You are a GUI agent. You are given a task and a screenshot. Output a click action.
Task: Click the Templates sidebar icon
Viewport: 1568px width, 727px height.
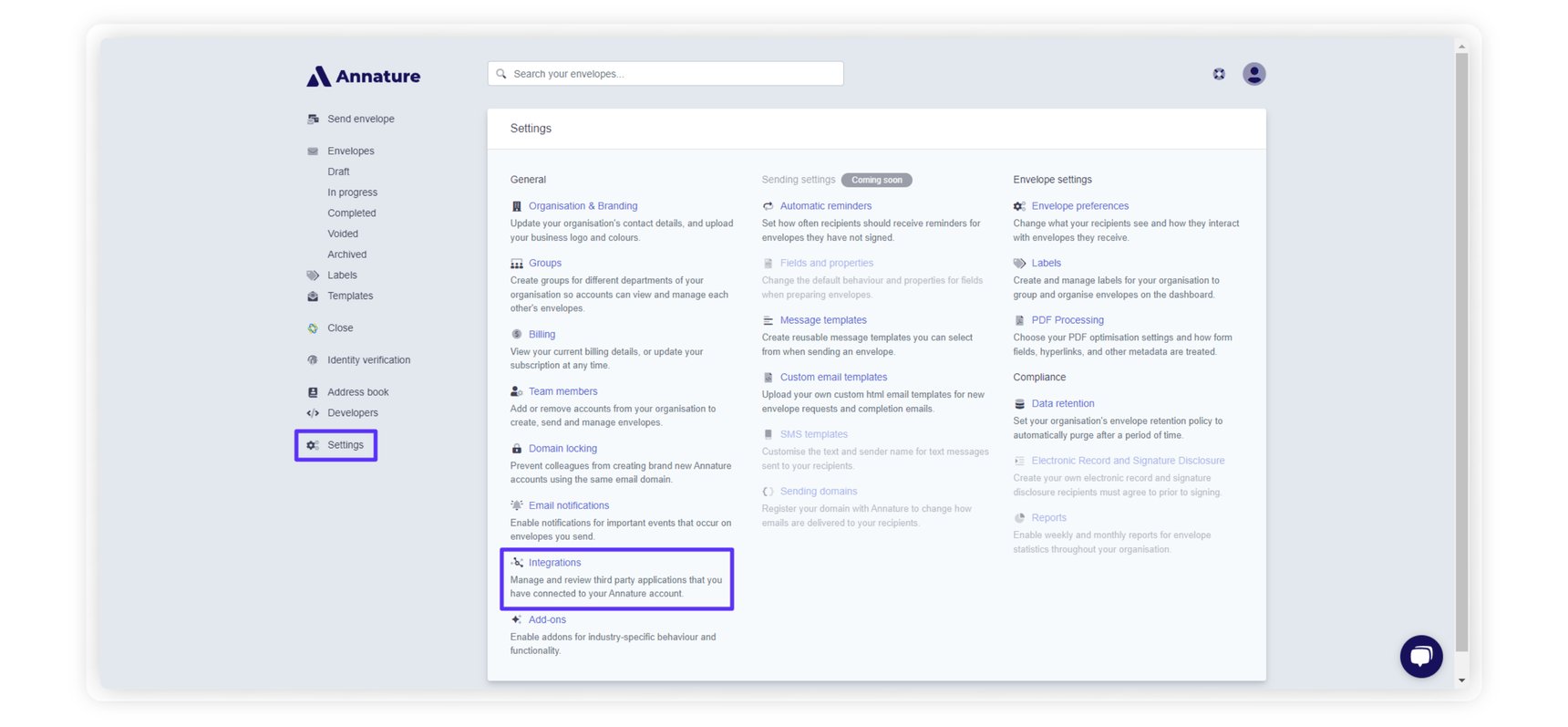(313, 296)
